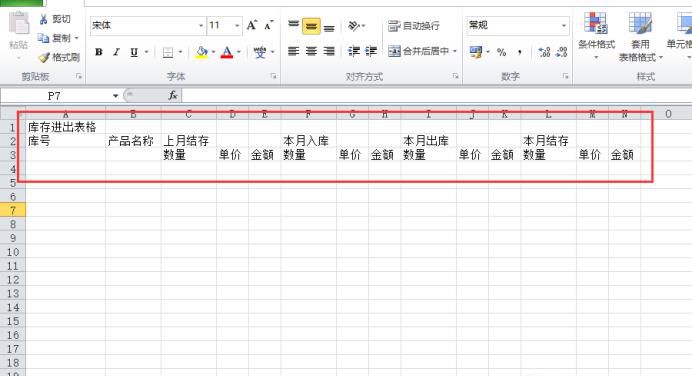This screenshot has width=692, height=376.
Task: Click Merge and Center (合并后居中) button
Action: tap(418, 51)
